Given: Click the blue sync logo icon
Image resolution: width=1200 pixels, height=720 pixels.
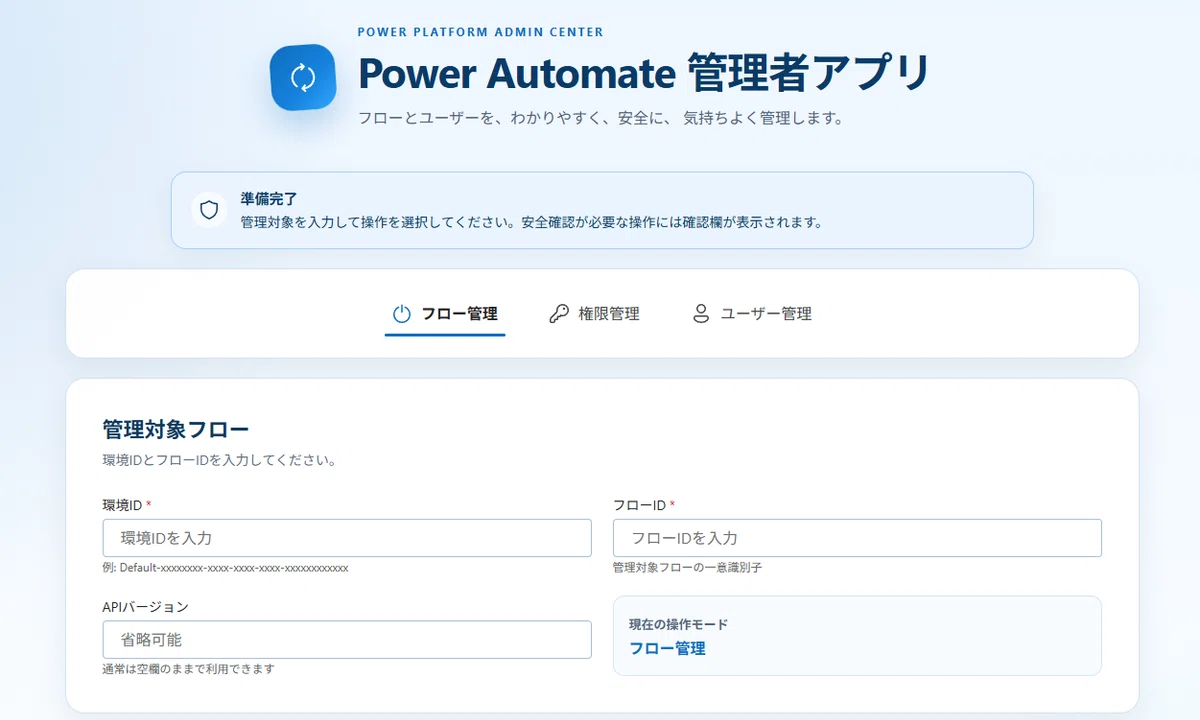Looking at the screenshot, I should 303,77.
